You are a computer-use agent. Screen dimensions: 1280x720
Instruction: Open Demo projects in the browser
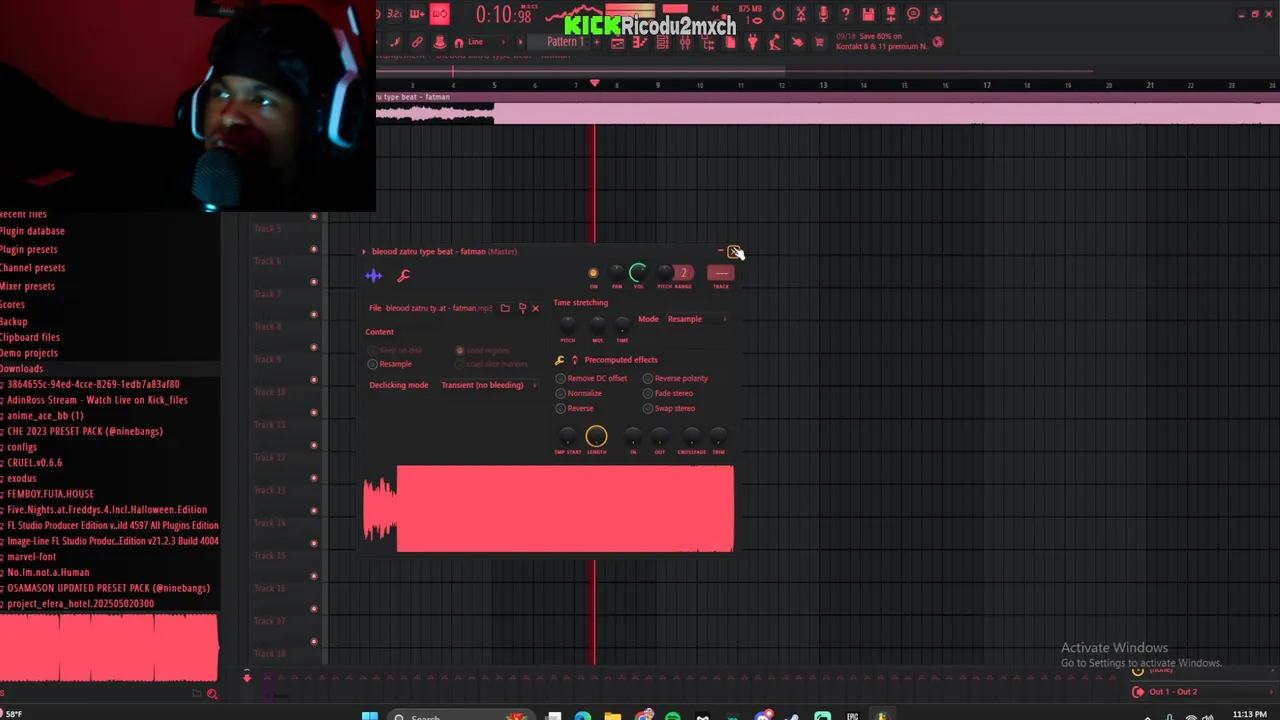29,353
